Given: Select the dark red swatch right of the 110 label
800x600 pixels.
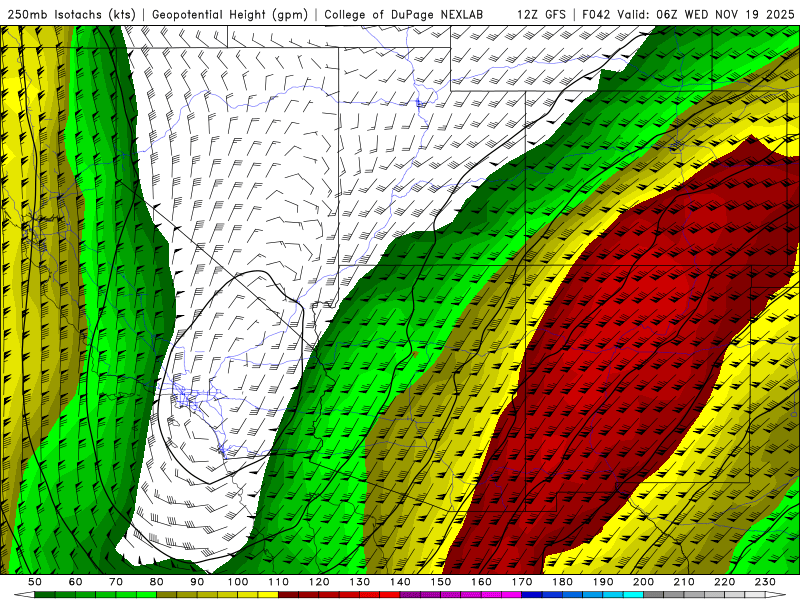Looking at the screenshot, I should [288, 595].
